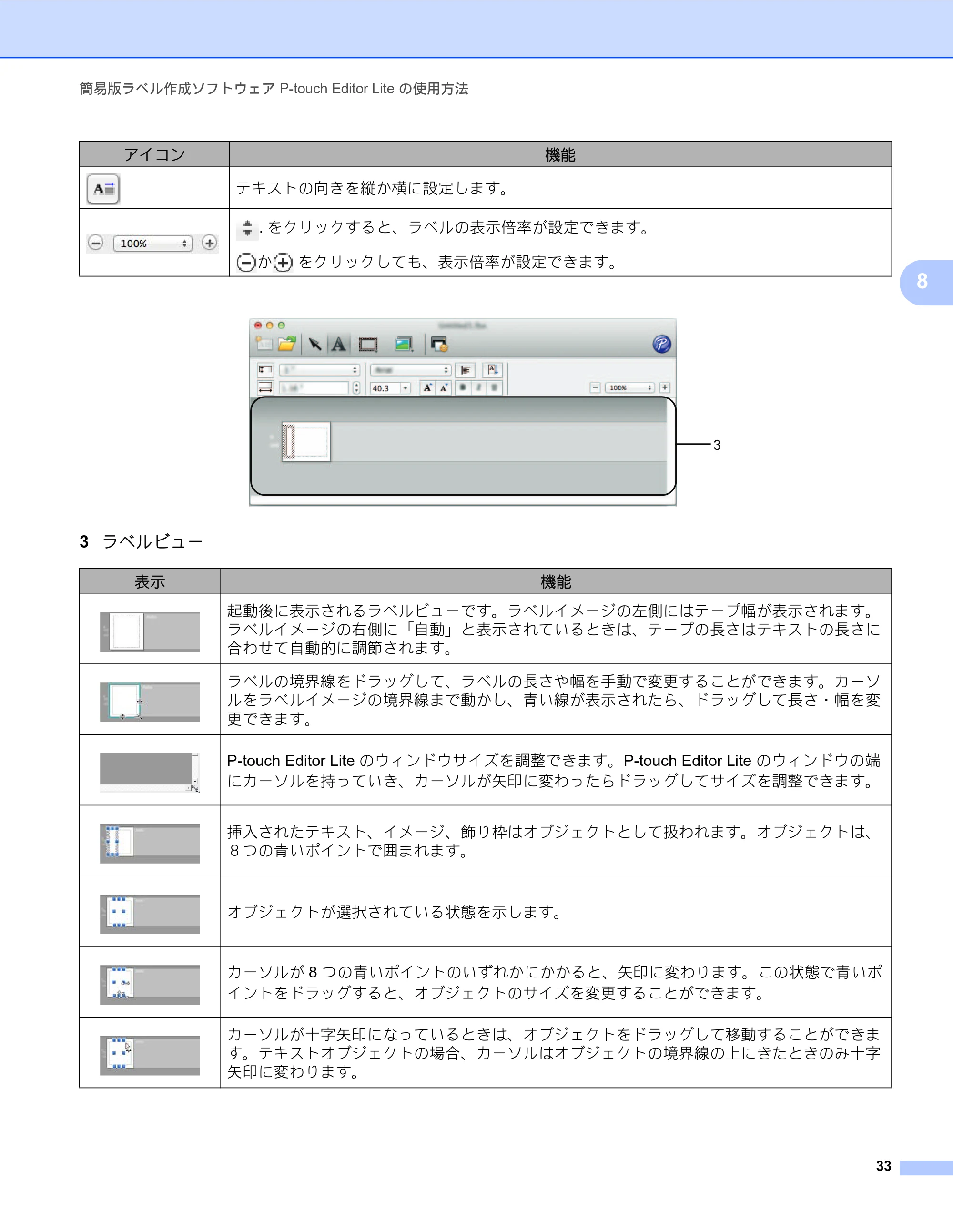Open the 100% zoom dropdown in editor window

[x=629, y=387]
